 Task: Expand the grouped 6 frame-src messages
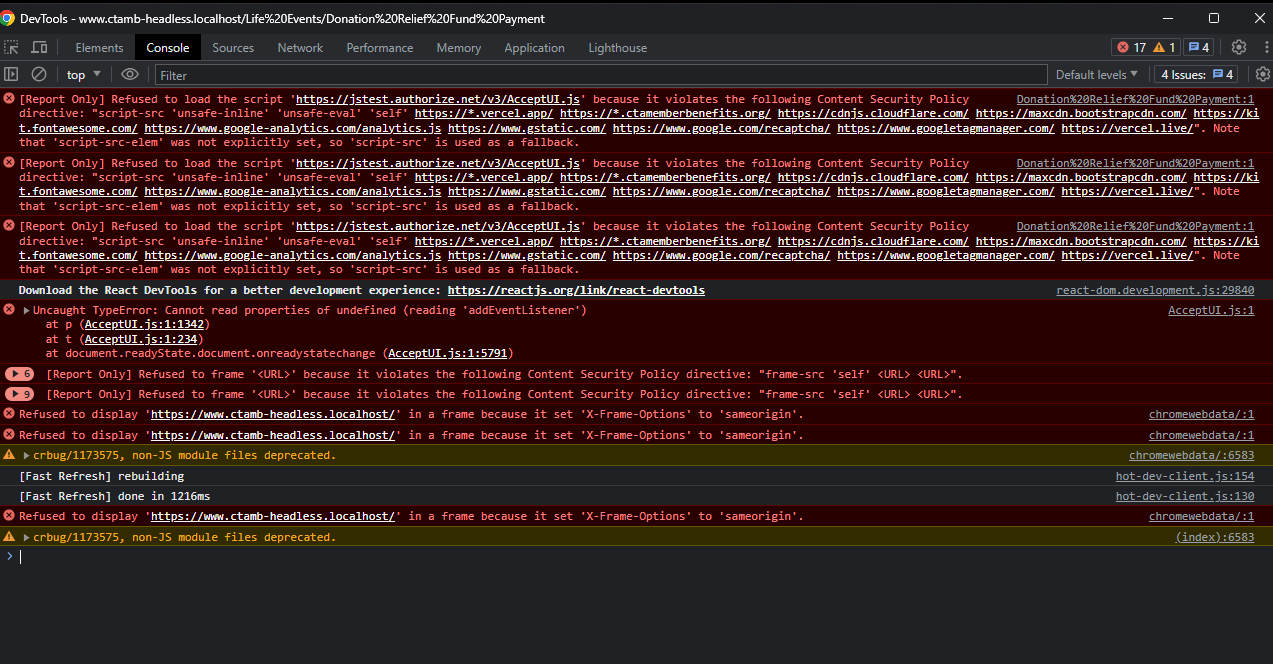[20, 374]
